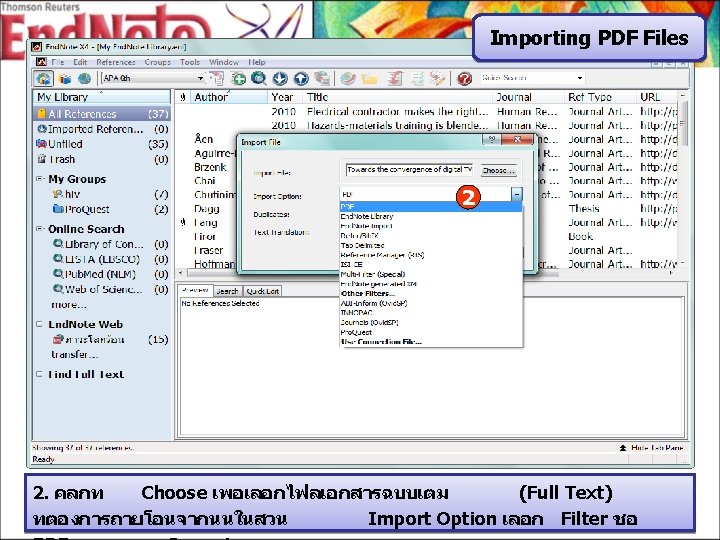Open the File menu
The height and width of the screenshot is (540, 720).
pyautogui.click(x=58, y=62)
